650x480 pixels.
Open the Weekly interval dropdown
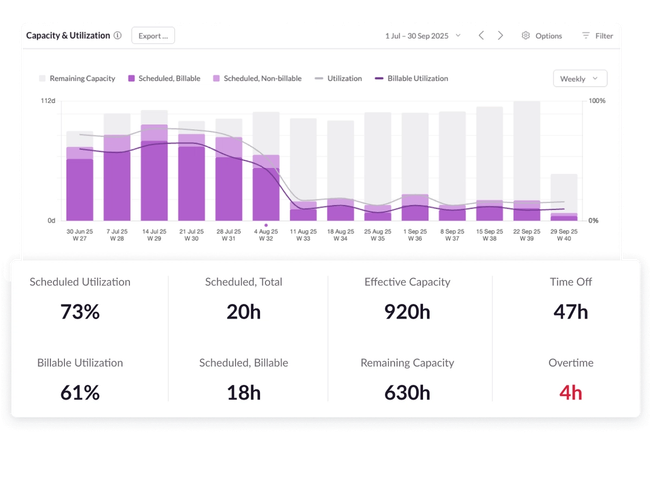point(579,78)
